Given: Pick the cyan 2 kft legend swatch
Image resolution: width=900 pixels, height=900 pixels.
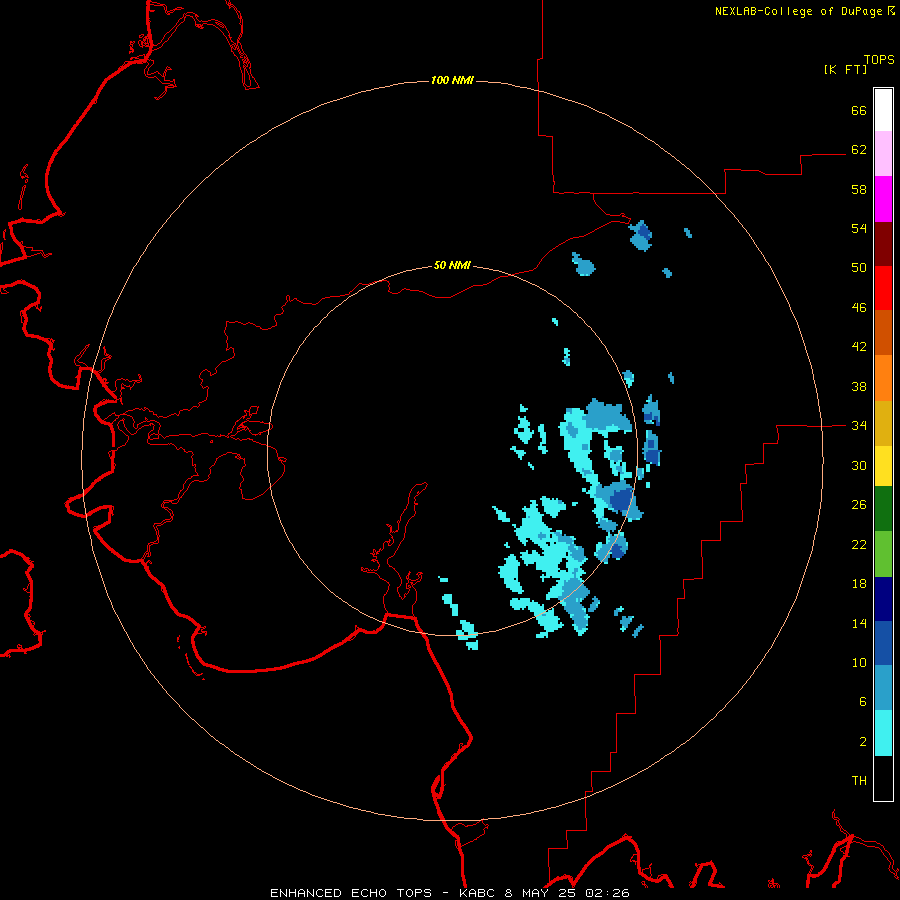Looking at the screenshot, I should [x=883, y=733].
